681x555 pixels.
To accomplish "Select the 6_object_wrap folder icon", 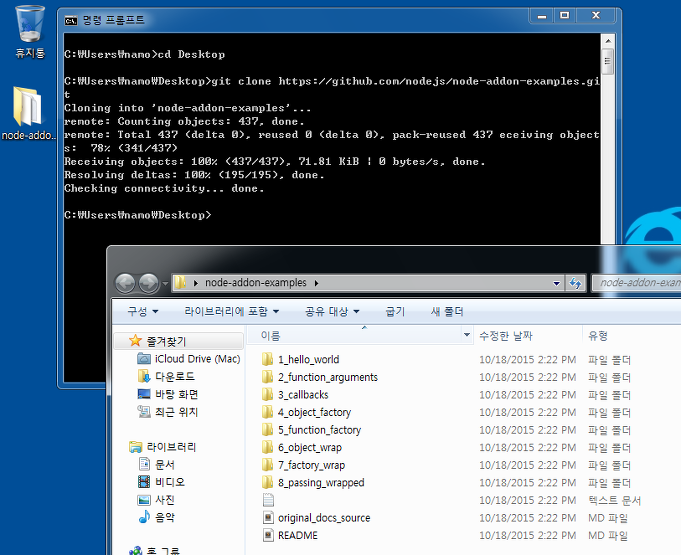I will click(268, 447).
